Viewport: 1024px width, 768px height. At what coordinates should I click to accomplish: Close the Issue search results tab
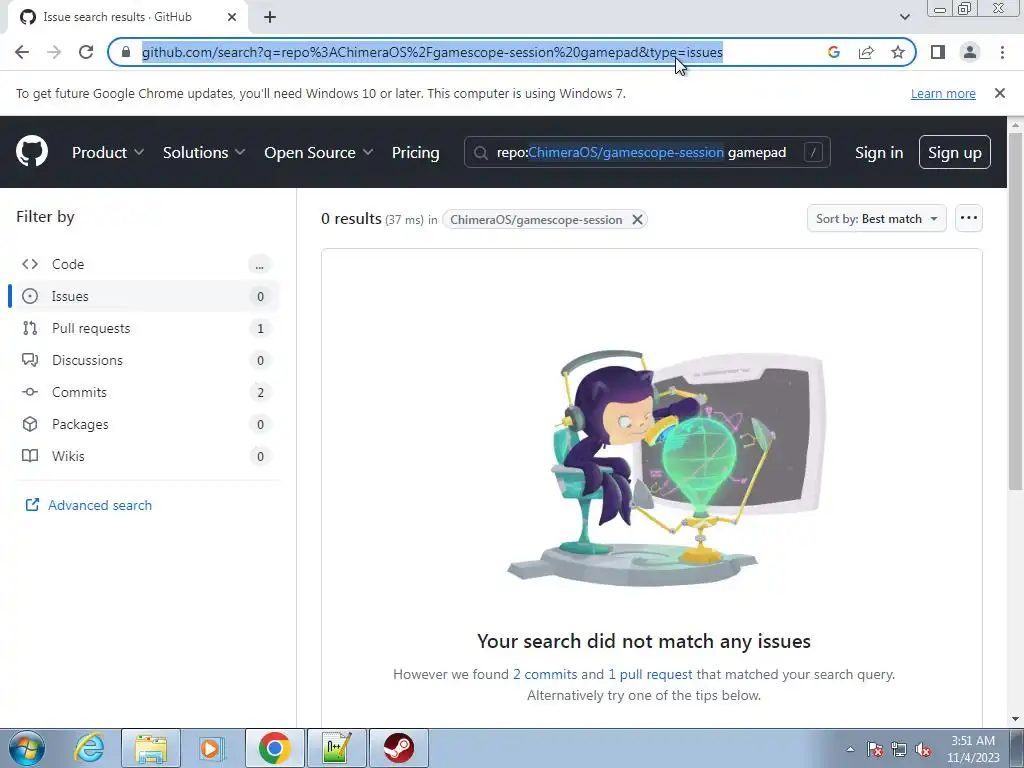pos(232,18)
